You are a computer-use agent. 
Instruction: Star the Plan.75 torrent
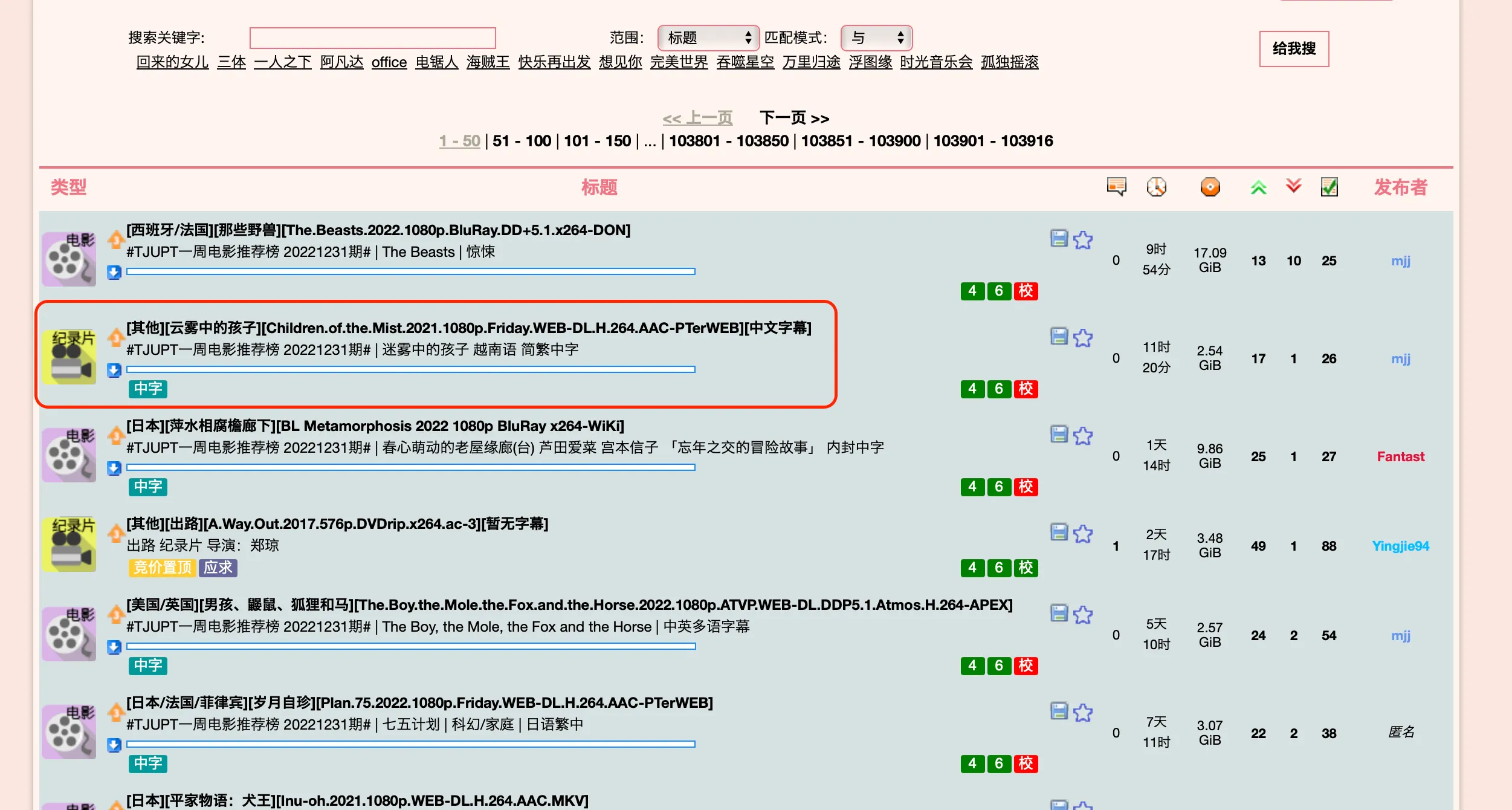[x=1083, y=712]
